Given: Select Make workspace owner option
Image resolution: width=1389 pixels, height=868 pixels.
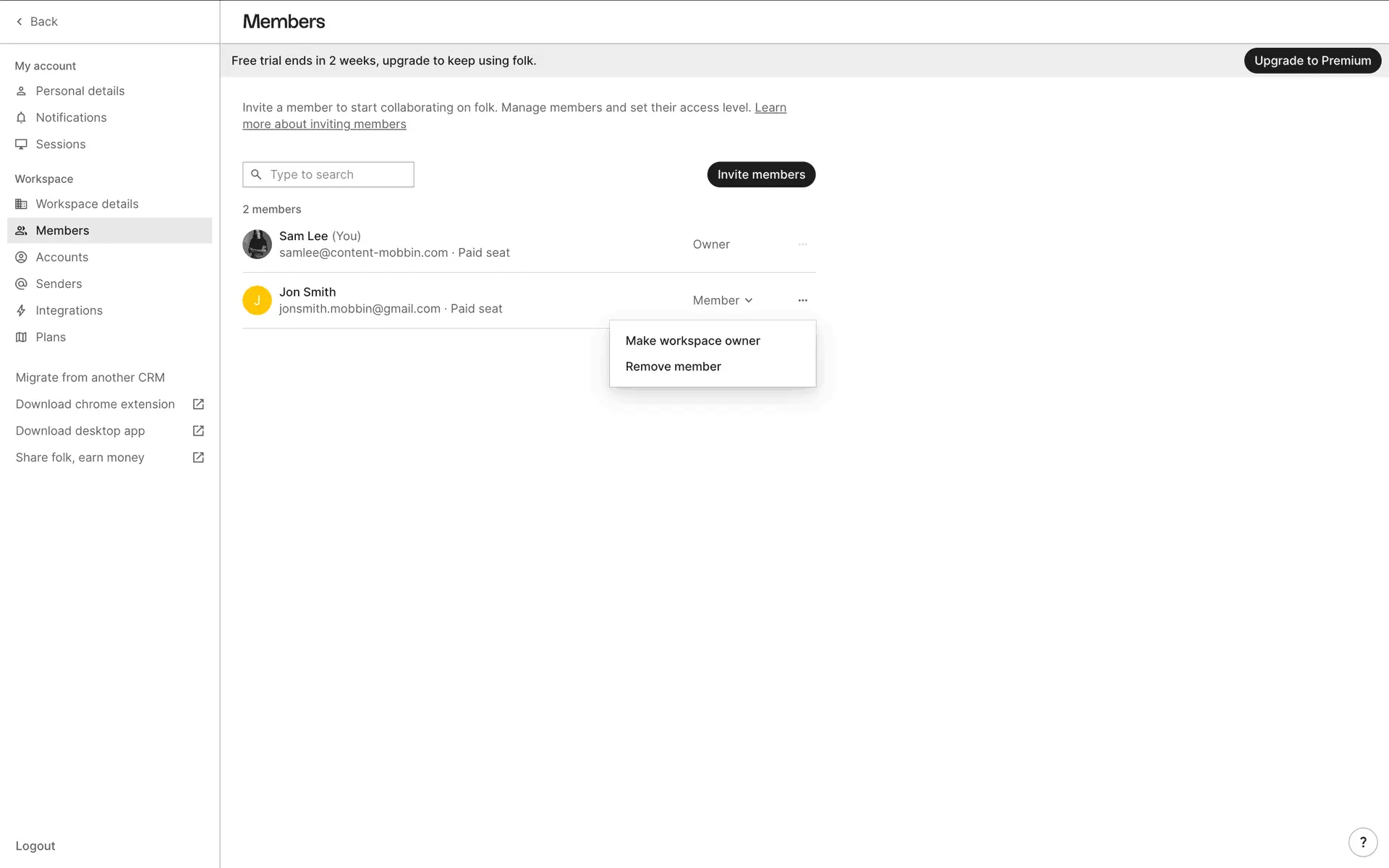Looking at the screenshot, I should (692, 341).
